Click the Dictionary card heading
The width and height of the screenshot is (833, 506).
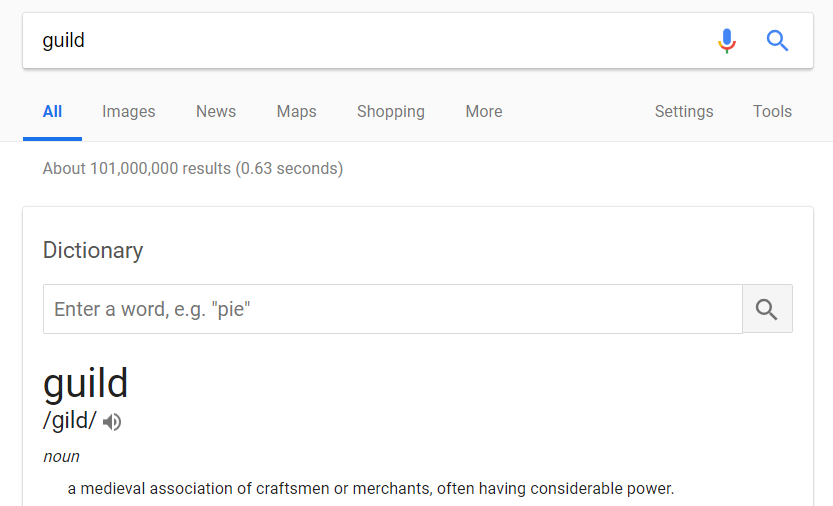[x=93, y=251]
